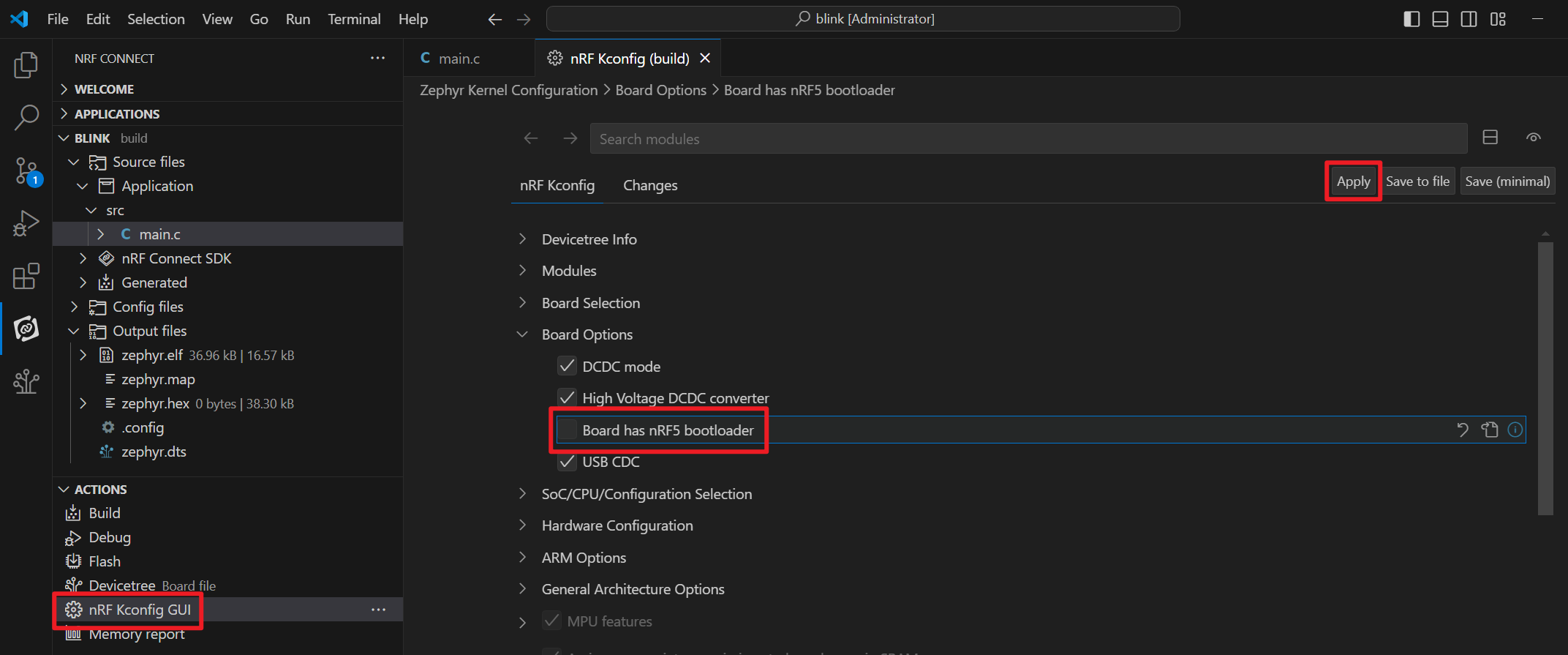Open nRF Kconfig GUI action
1568x655 pixels.
(x=140, y=610)
